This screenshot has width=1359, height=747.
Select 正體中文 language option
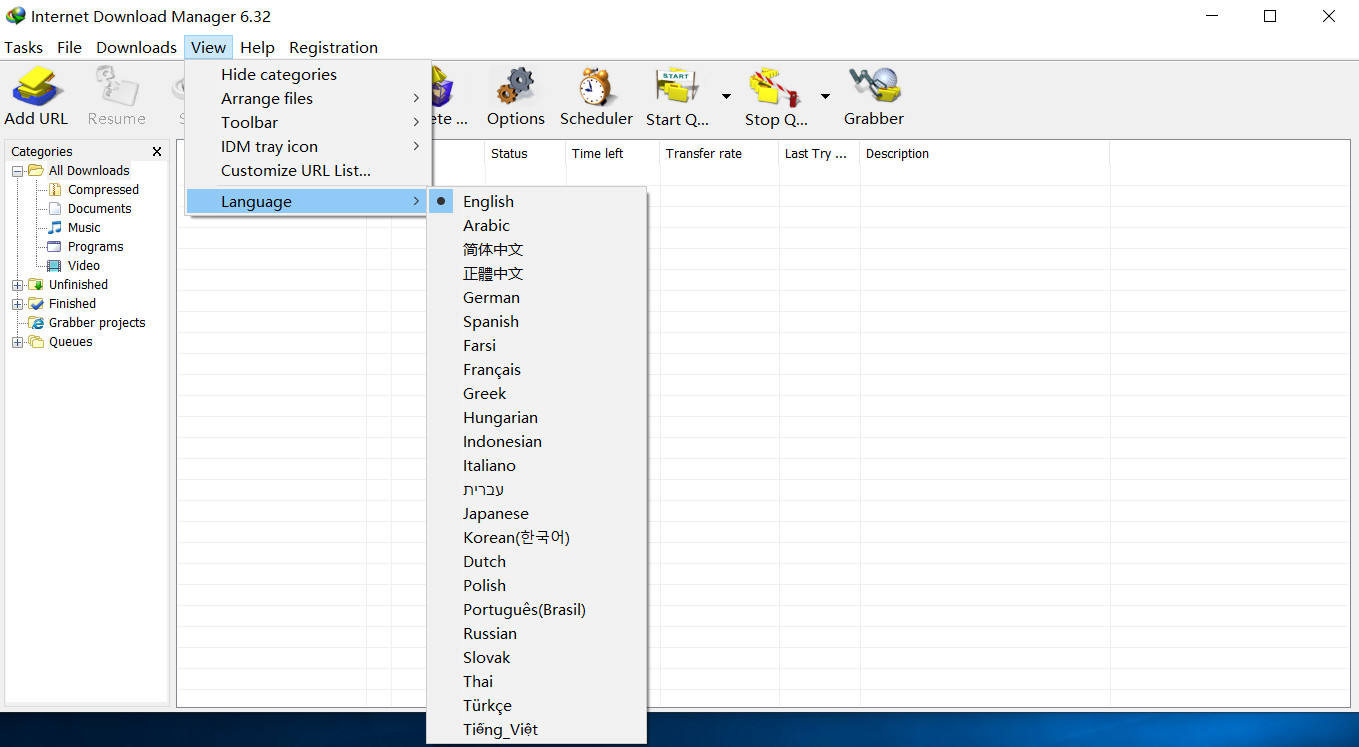click(537, 273)
